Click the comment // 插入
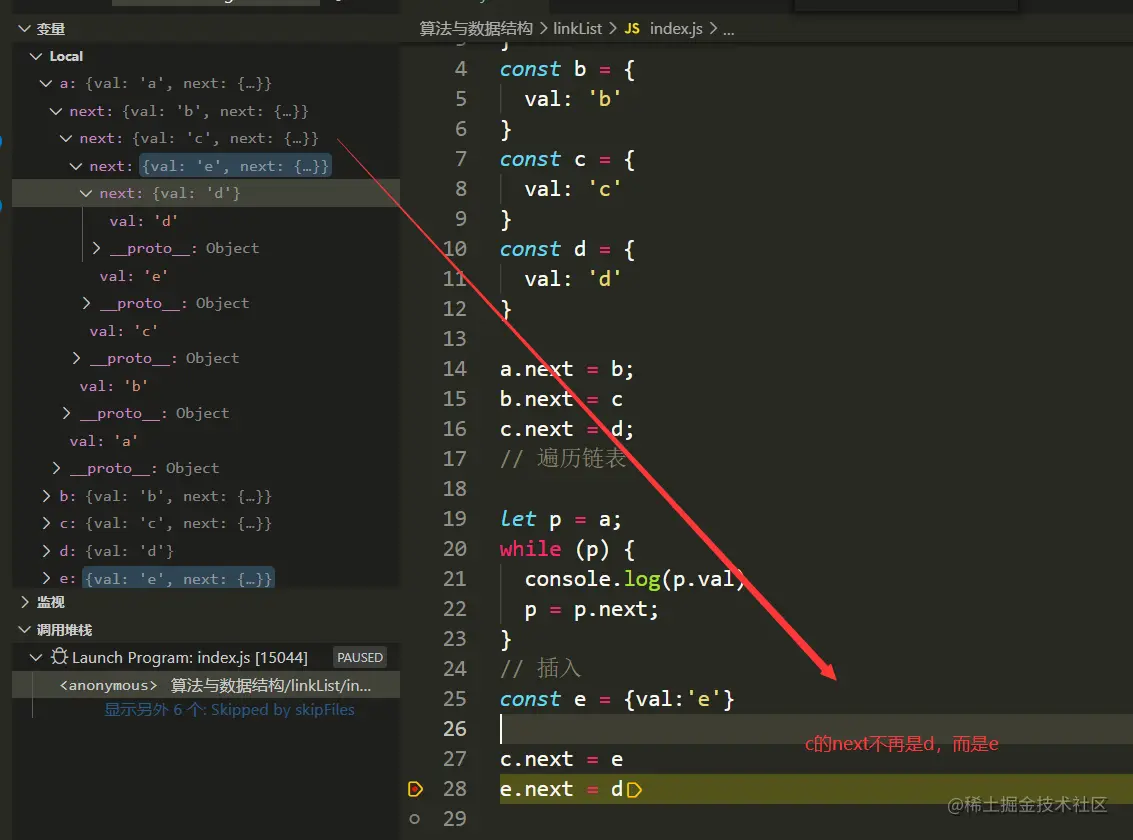 tap(540, 669)
